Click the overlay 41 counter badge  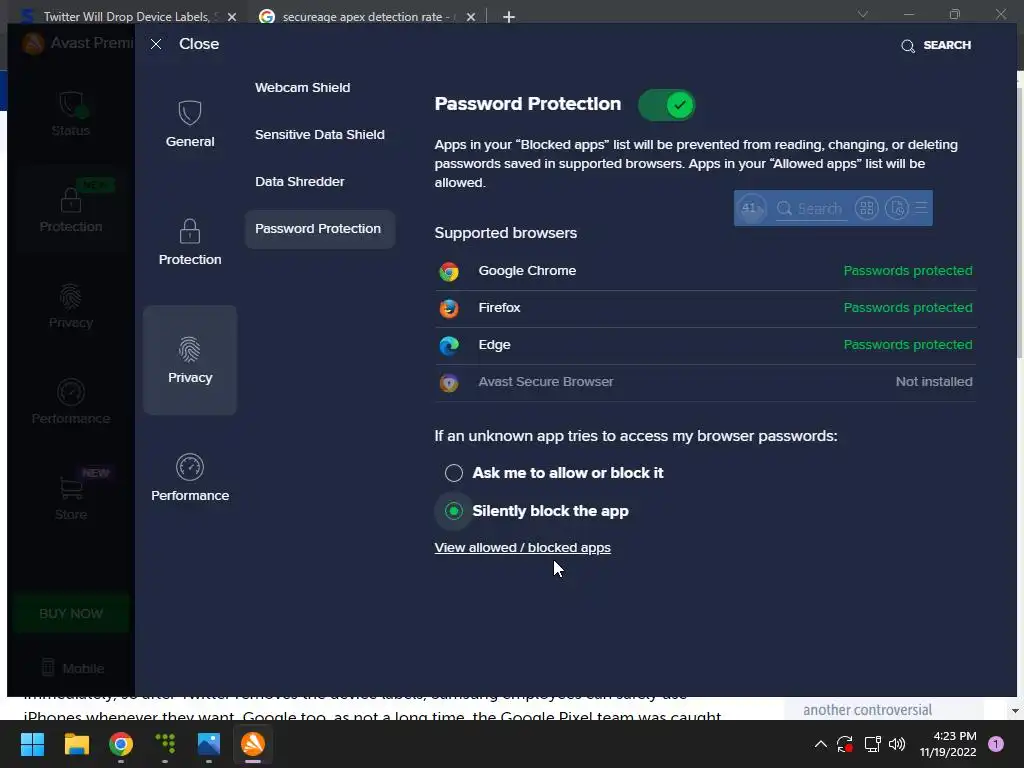click(x=750, y=208)
